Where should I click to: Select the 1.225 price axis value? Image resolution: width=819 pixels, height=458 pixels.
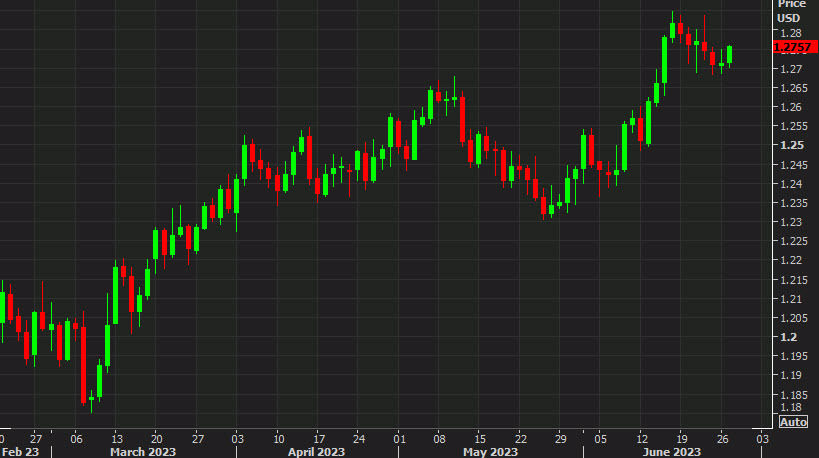pyautogui.click(x=793, y=241)
